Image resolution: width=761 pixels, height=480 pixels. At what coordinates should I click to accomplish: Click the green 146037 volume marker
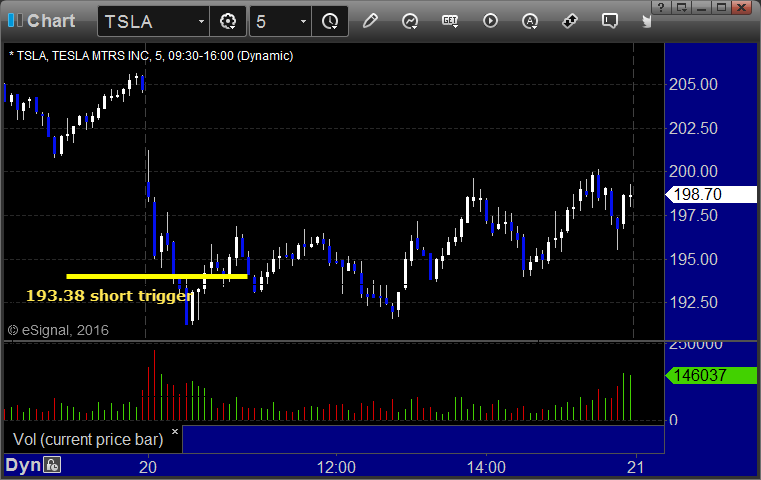711,375
